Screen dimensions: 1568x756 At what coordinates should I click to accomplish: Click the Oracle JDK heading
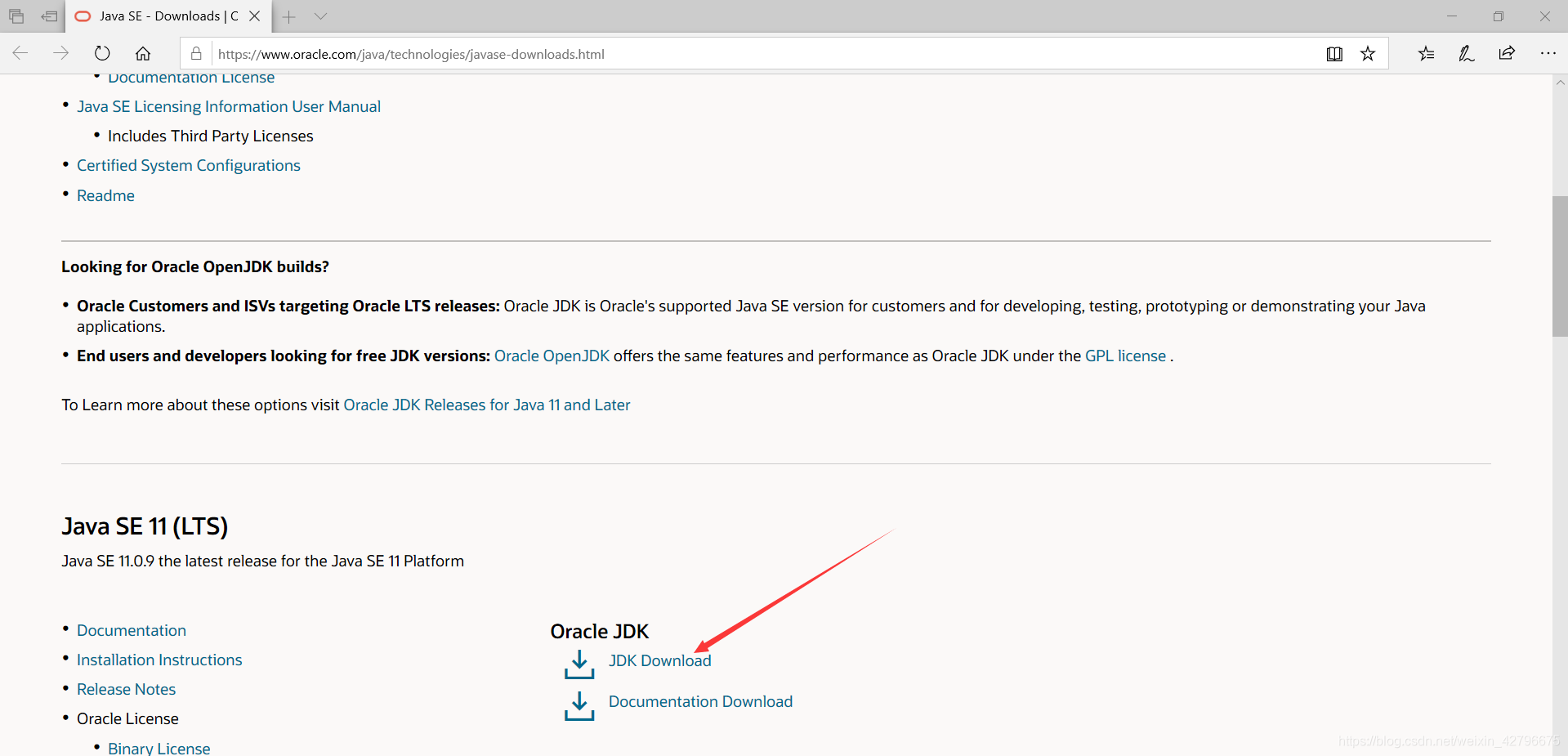[x=599, y=631]
